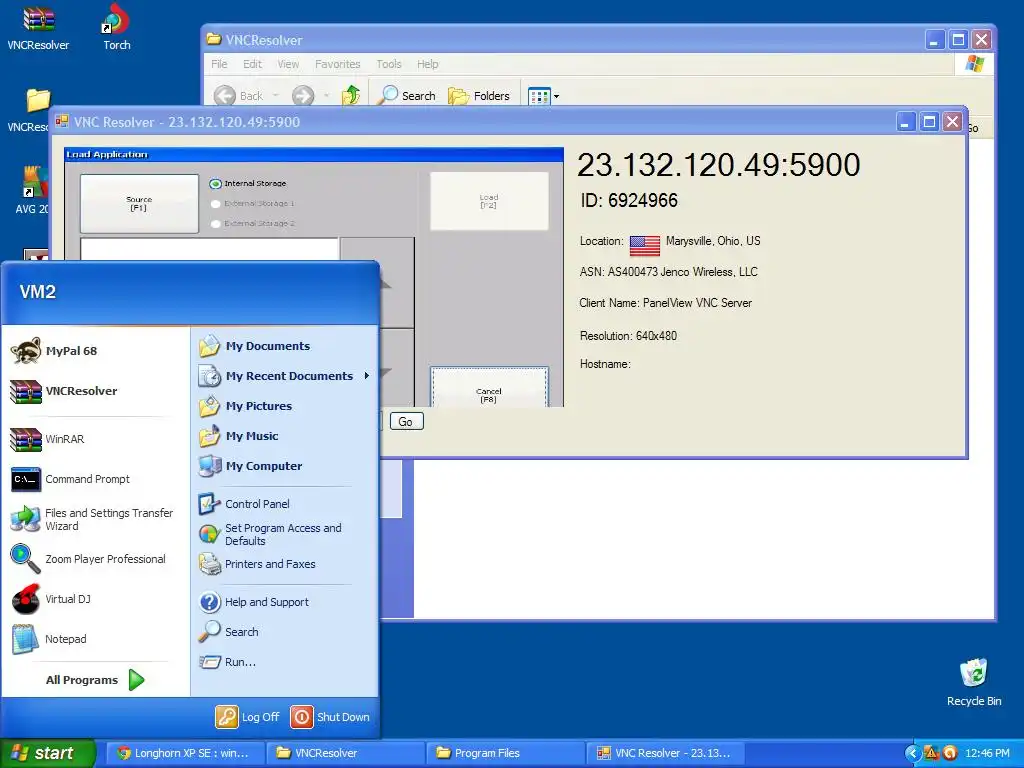Open Notepad from Start menu
Image resolution: width=1024 pixels, height=768 pixels.
click(x=49, y=639)
